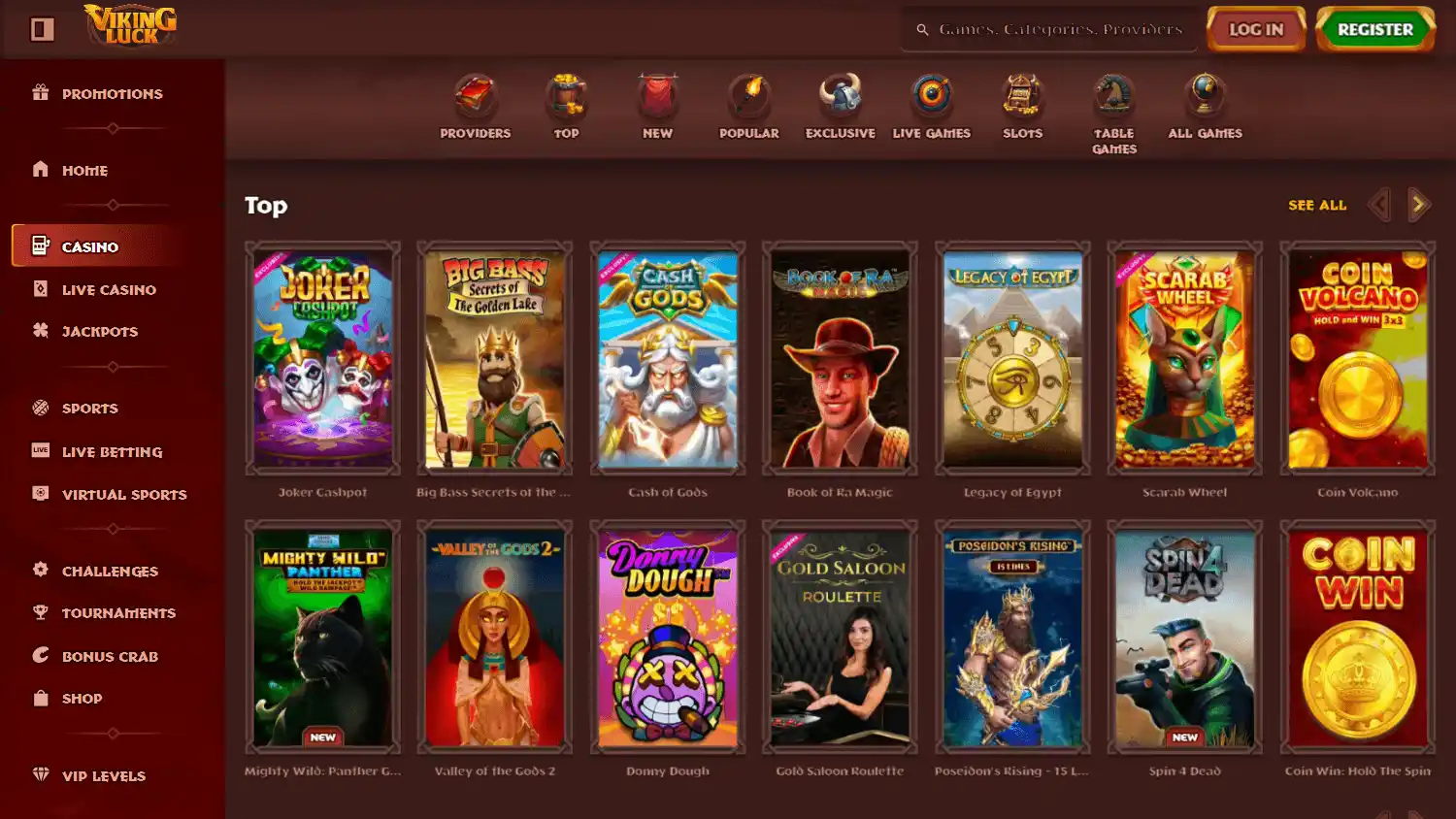Go to next Top games page arrow
This screenshot has height=819, width=1456.
pyautogui.click(x=1418, y=205)
